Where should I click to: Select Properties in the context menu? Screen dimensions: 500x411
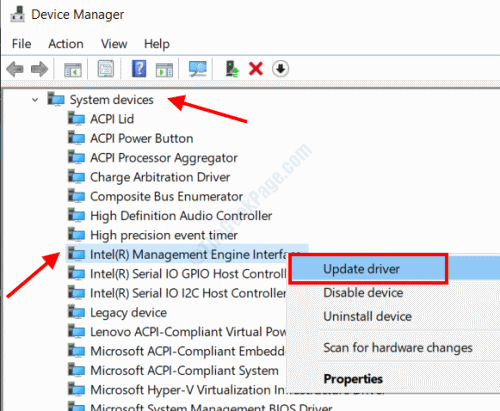tap(353, 379)
